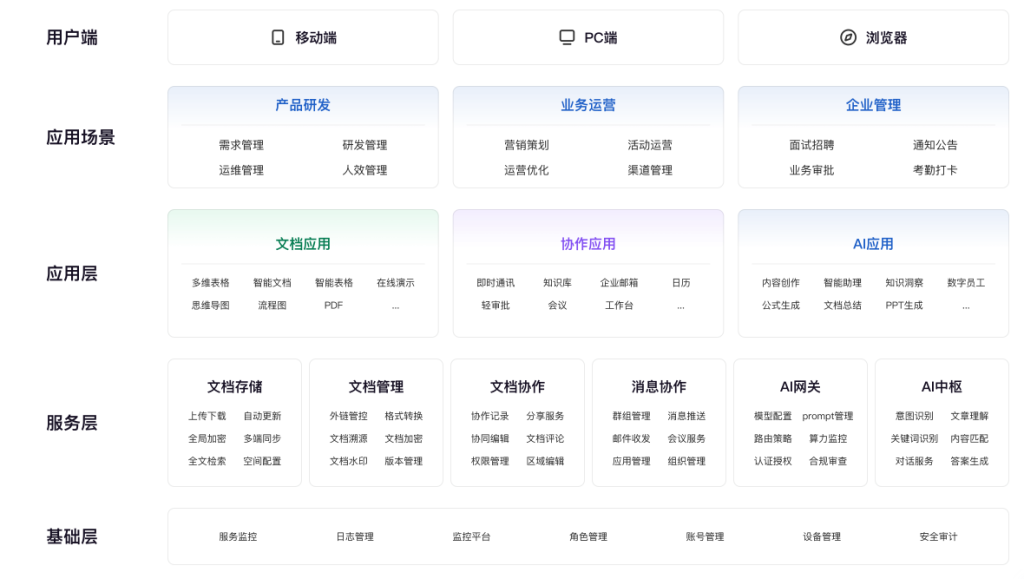Select 企业邮箱 in 协作应用
This screenshot has width=1024, height=579.
pyautogui.click(x=619, y=283)
